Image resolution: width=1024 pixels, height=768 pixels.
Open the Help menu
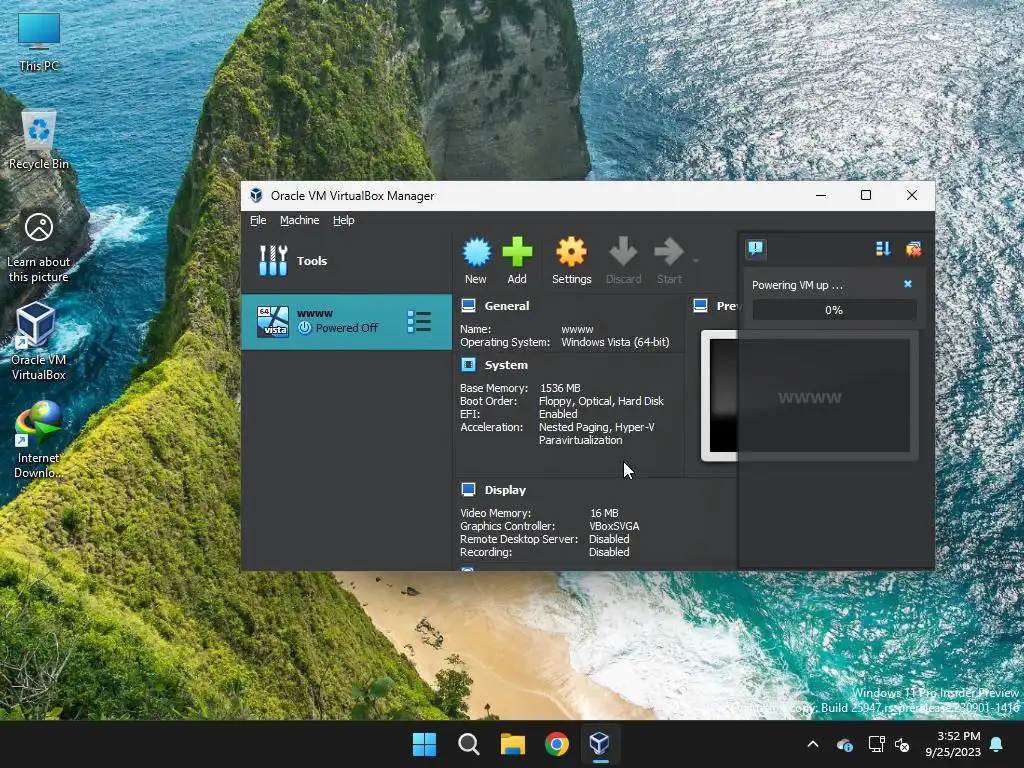point(344,220)
